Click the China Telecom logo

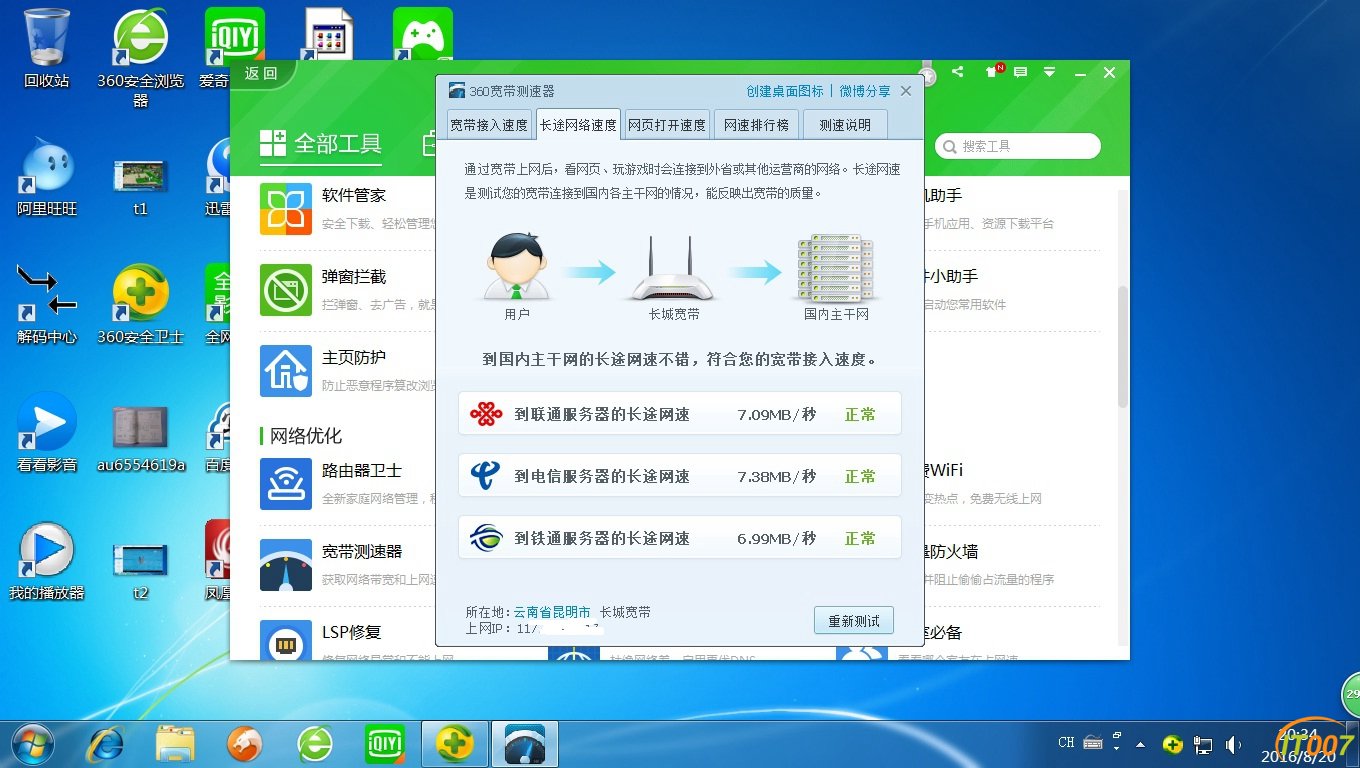click(486, 476)
